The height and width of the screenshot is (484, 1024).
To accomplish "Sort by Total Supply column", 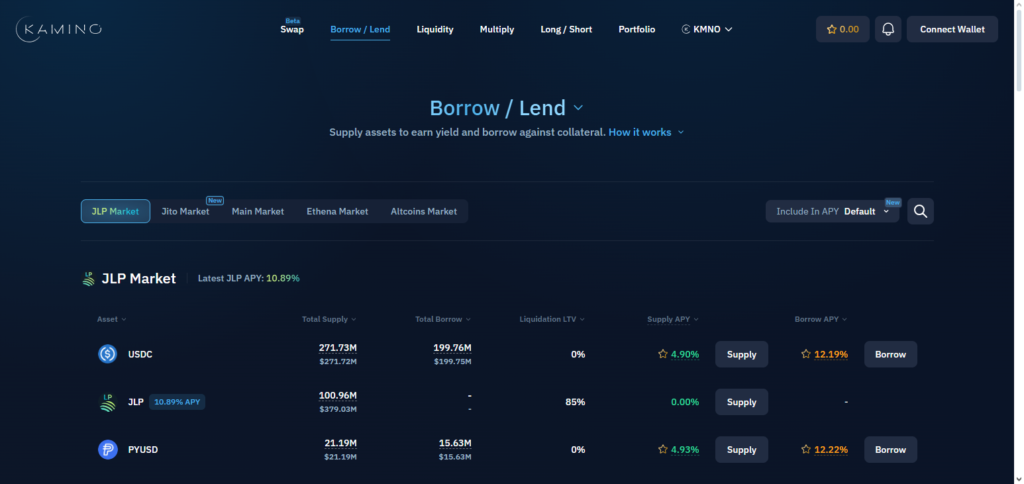I will tap(329, 319).
